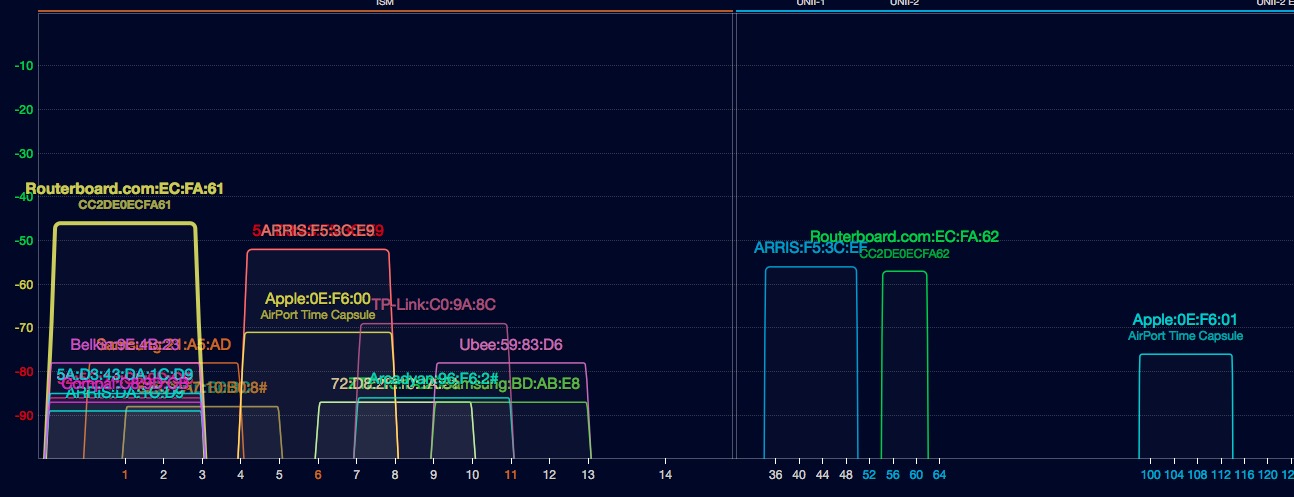
Task: Select the Ubee:59:83:D6 network label
Action: [x=511, y=345]
